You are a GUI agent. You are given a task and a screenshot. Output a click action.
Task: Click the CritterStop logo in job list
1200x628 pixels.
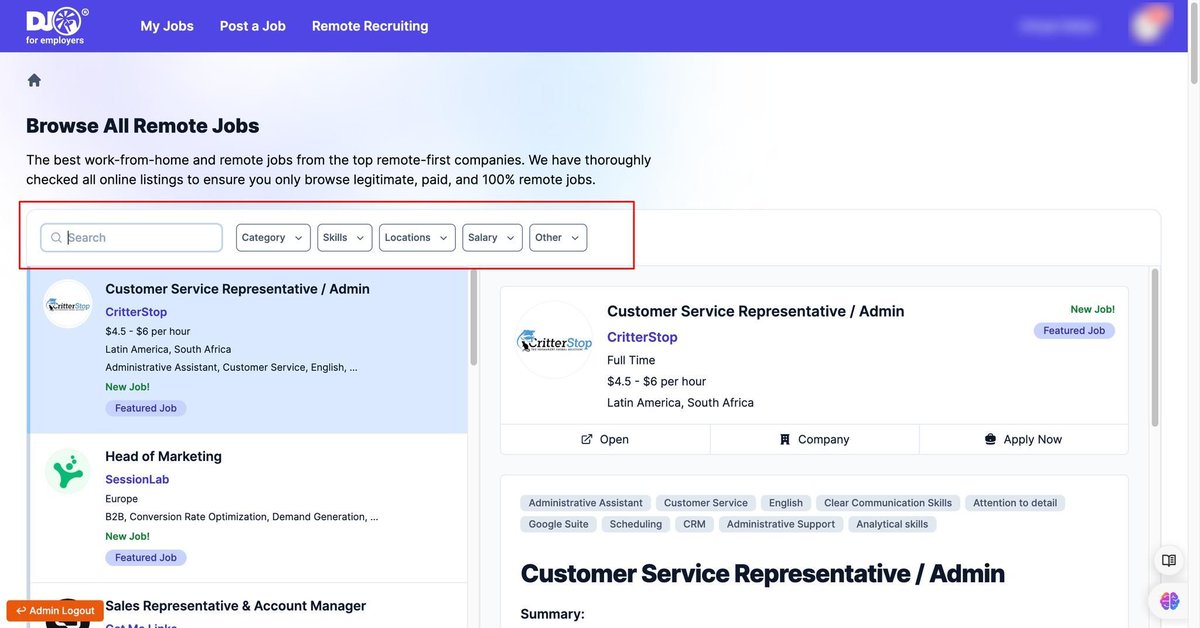[x=68, y=304]
